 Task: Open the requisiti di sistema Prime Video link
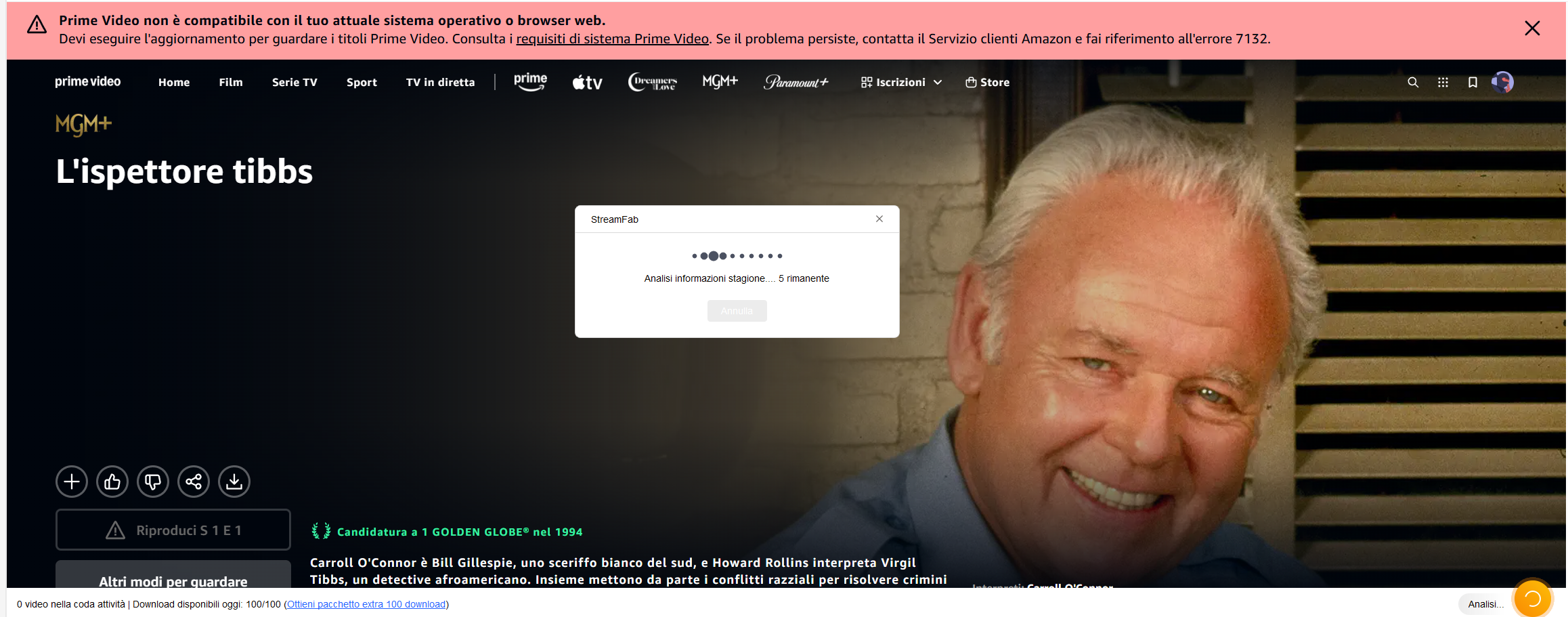point(612,39)
